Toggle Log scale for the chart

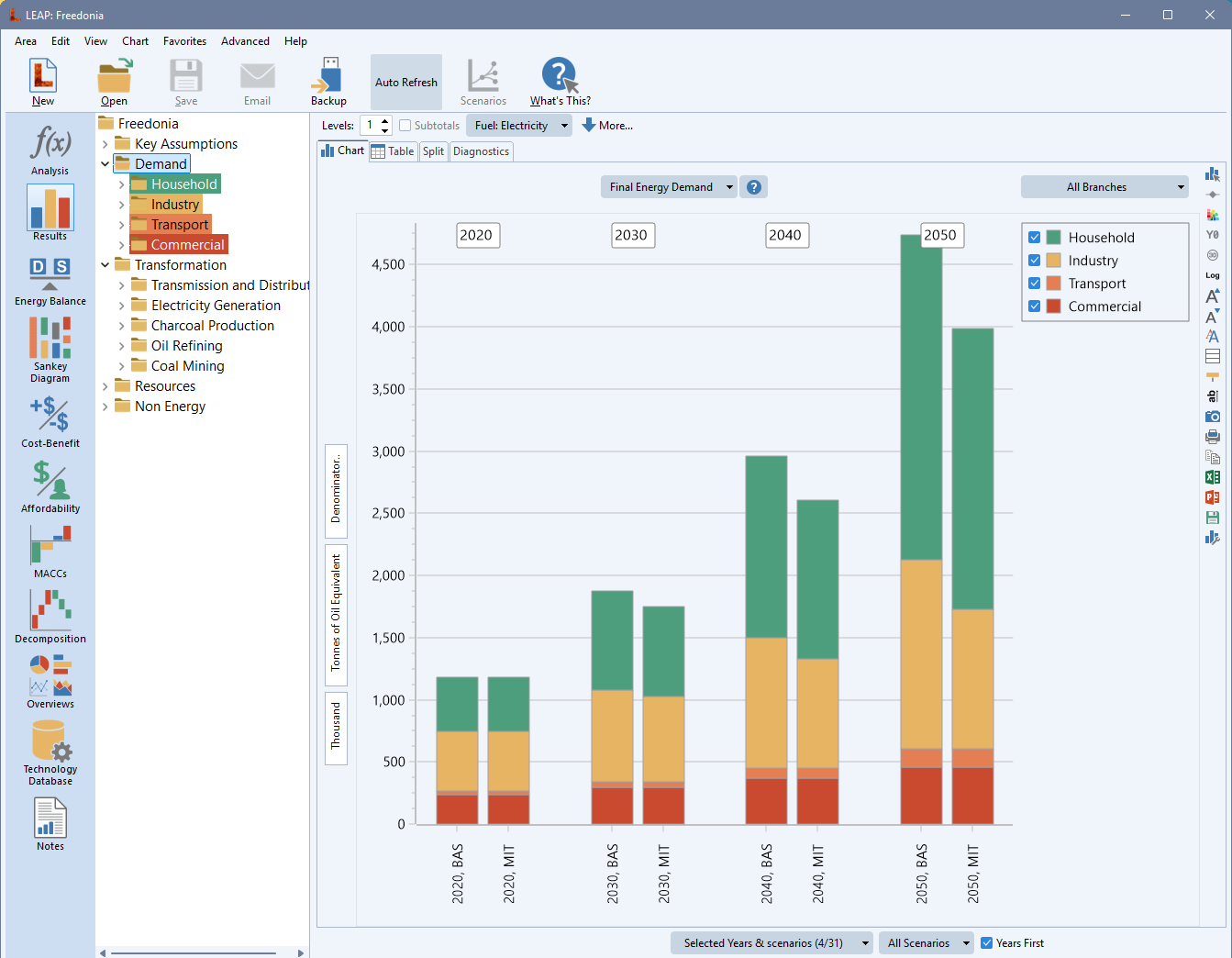click(x=1212, y=275)
